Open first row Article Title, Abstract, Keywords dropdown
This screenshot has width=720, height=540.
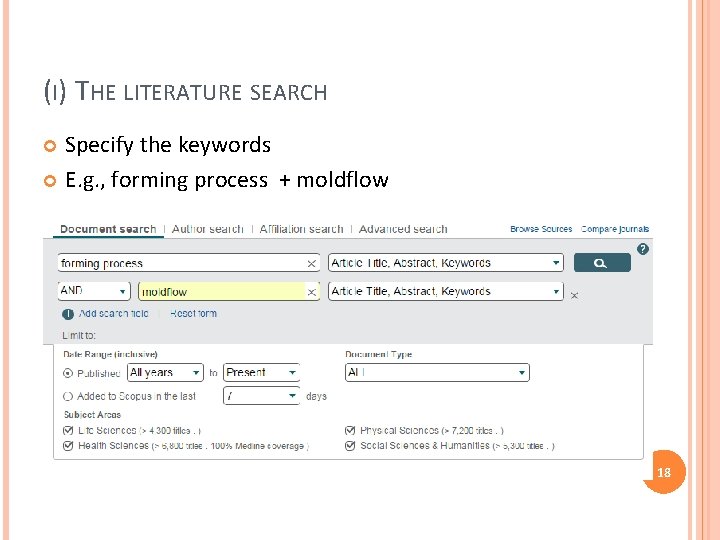tap(446, 263)
